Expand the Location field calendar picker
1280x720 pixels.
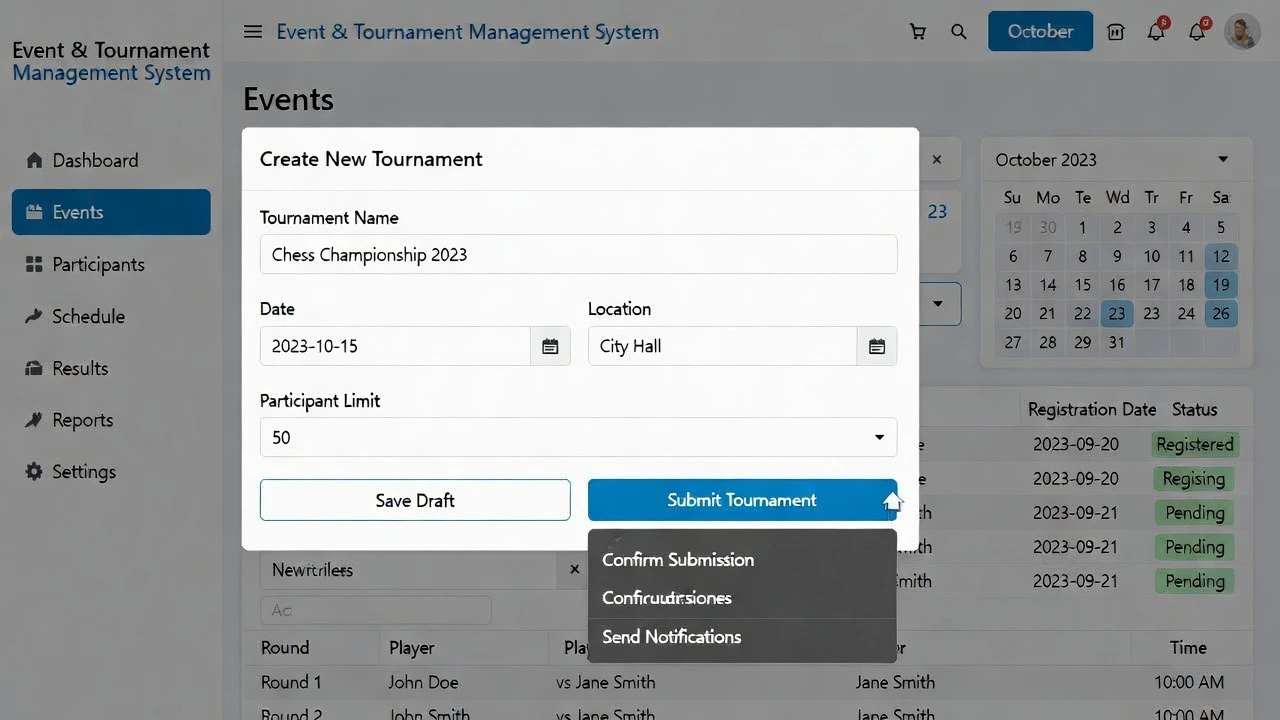point(876,346)
